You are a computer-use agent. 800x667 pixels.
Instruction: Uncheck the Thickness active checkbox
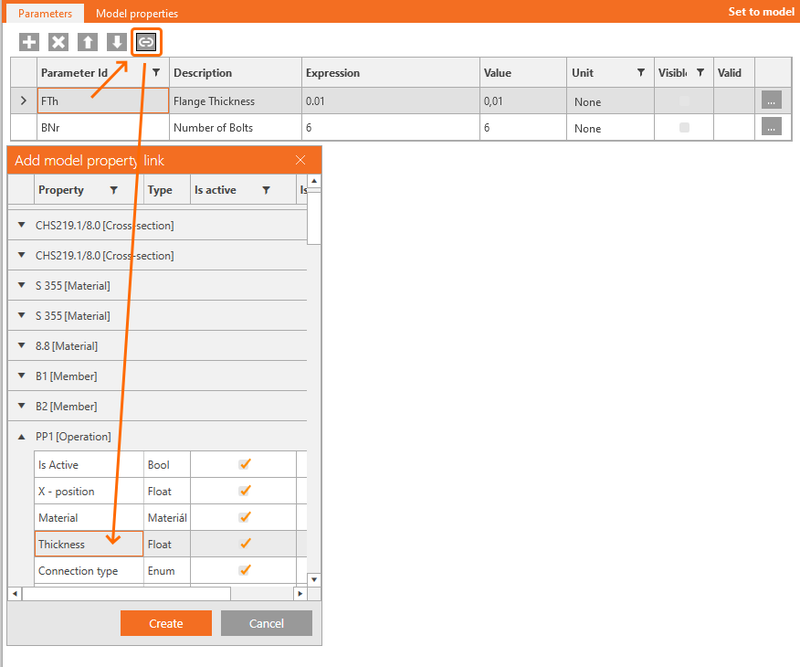(x=244, y=544)
